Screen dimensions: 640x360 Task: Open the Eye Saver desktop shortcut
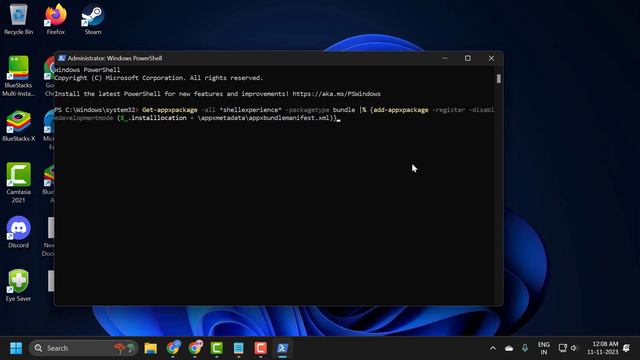(18, 285)
